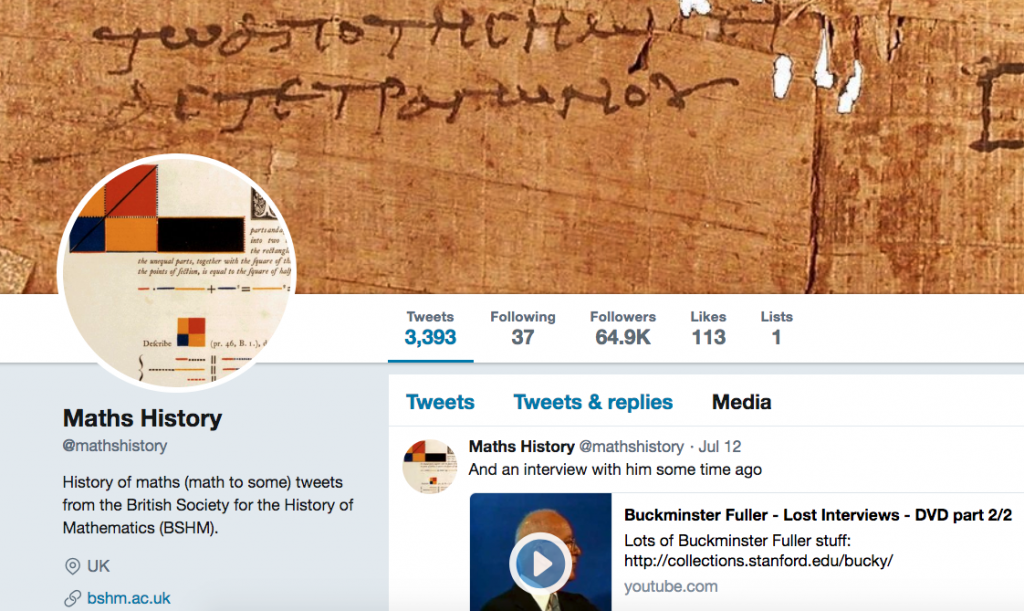Switch to Tweets & replies tab

tap(593, 402)
